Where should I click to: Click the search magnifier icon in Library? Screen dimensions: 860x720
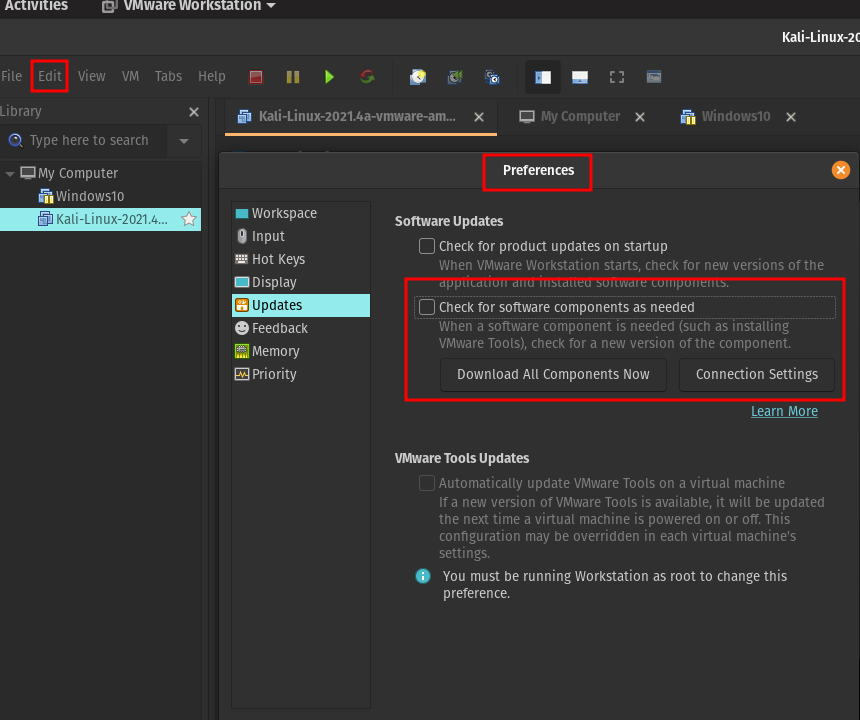(x=16, y=141)
